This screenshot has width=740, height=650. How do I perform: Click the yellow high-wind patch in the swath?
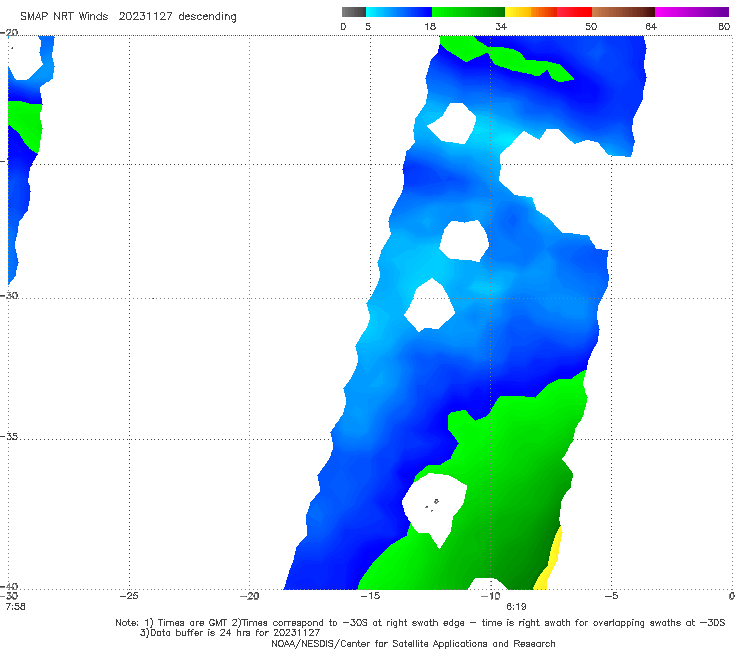pos(550,562)
